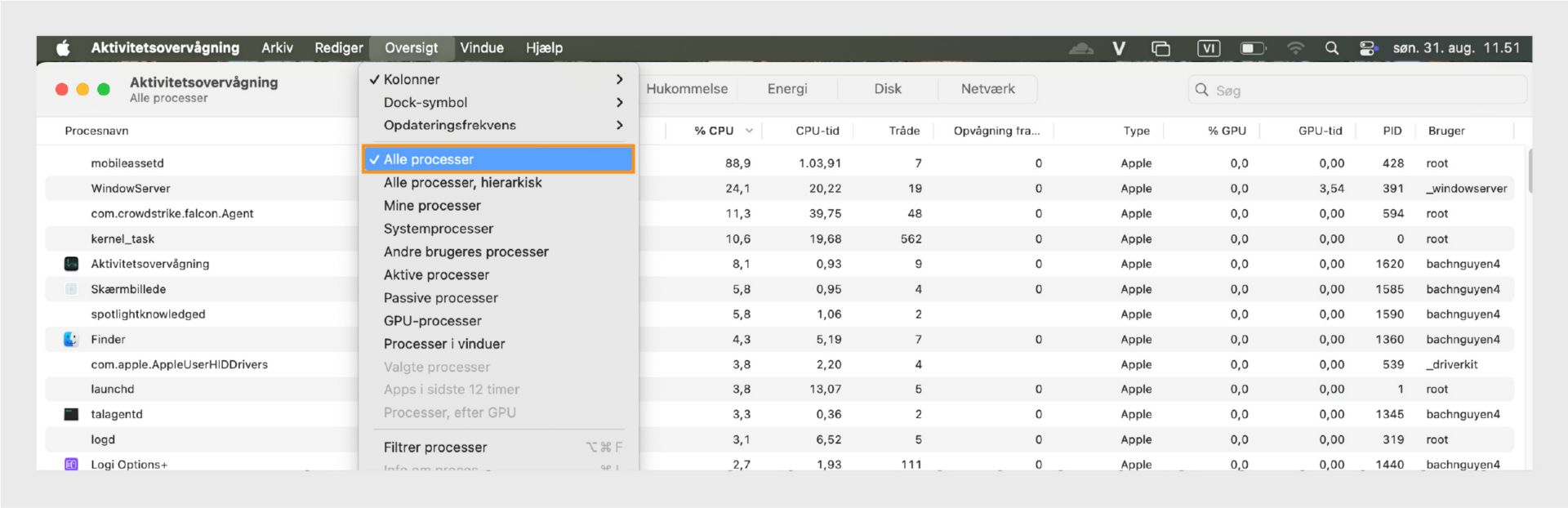Viewport: 1568px width, 508px height.
Task: Open Control Center from menu bar
Action: pyautogui.click(x=1368, y=48)
